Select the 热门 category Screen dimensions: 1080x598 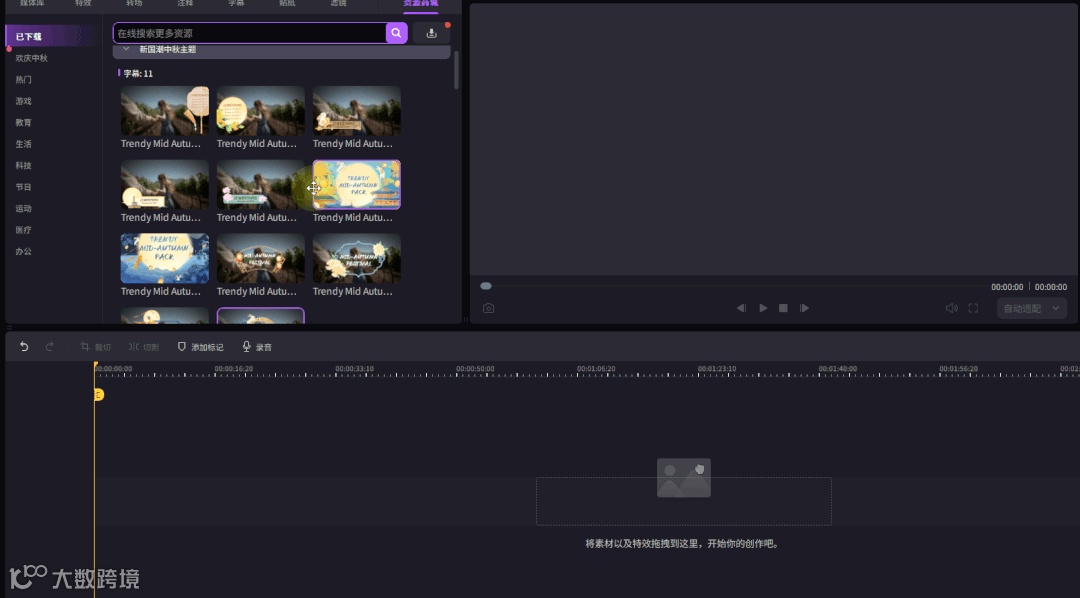23,79
